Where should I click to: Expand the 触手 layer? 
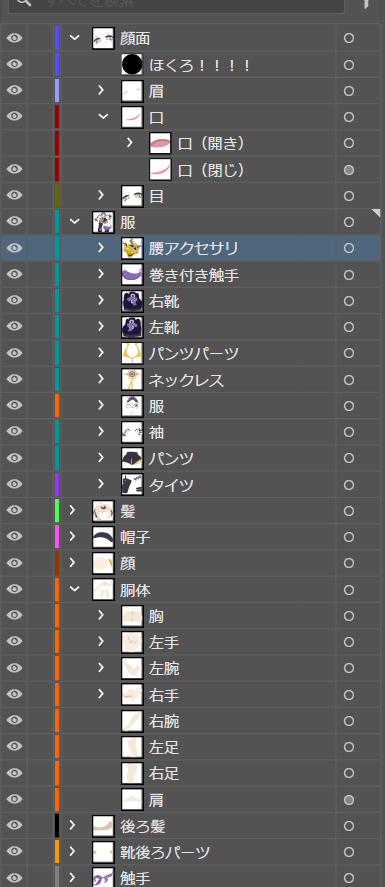pyautogui.click(x=72, y=877)
